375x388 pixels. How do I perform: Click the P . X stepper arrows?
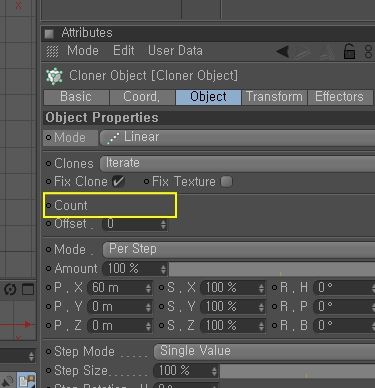point(148,288)
